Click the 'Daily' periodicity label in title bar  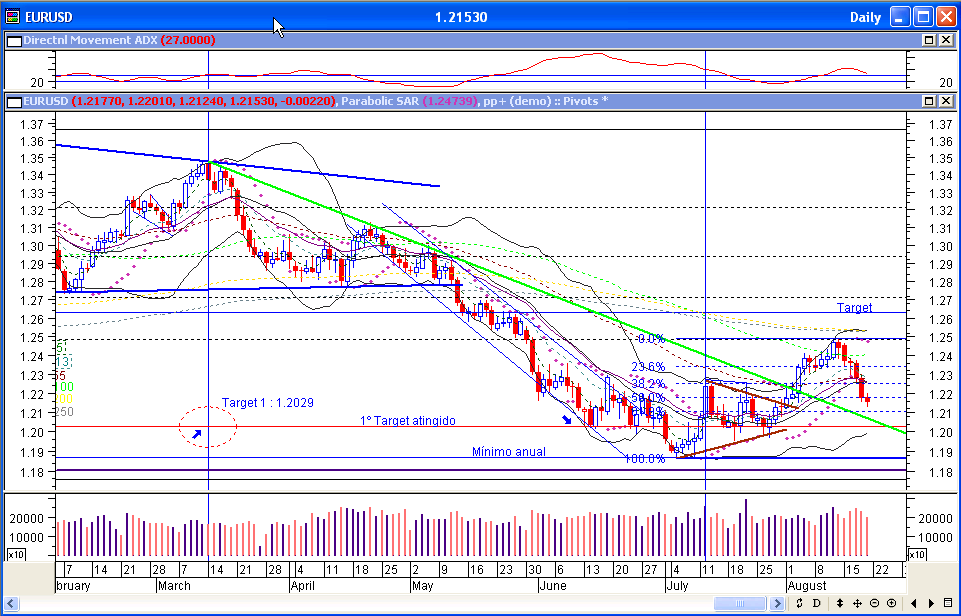coord(865,17)
